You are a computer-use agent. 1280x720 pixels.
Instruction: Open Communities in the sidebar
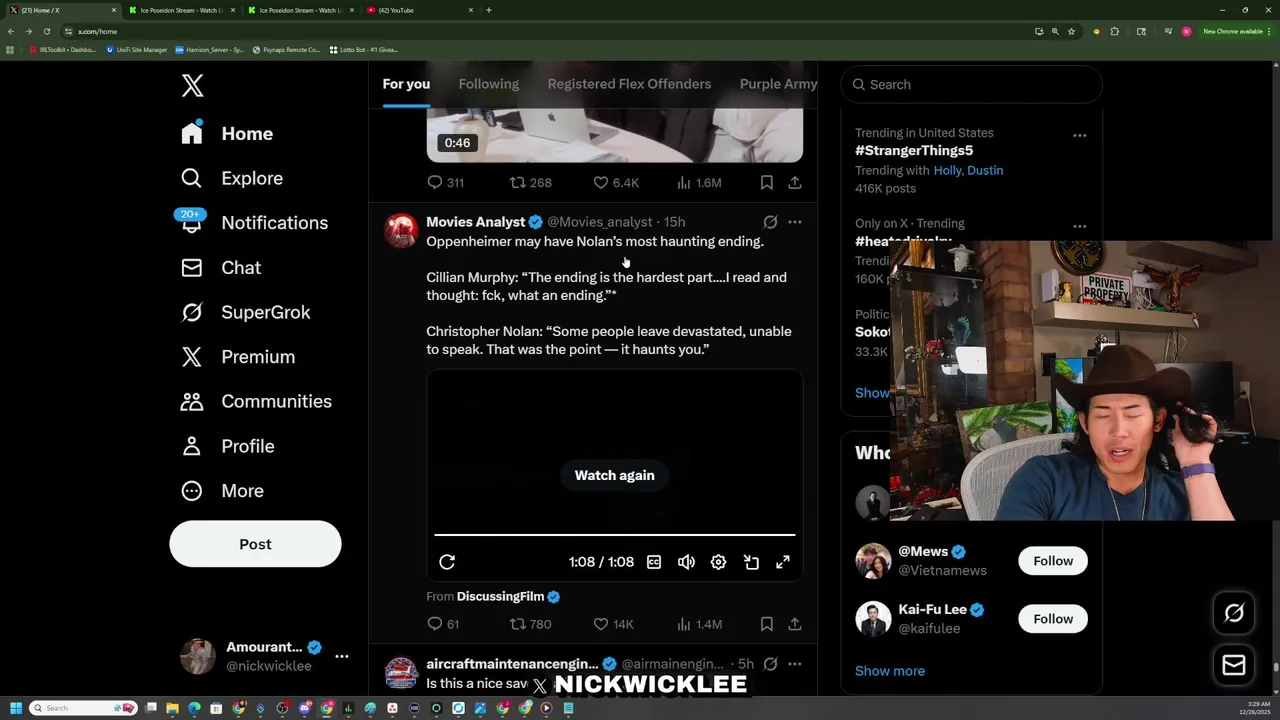pyautogui.click(x=256, y=401)
